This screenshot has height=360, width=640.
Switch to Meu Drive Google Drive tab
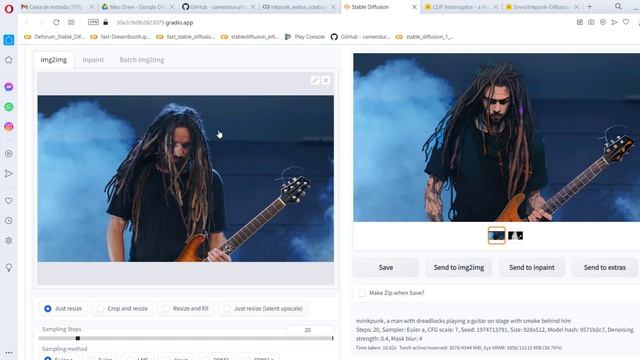[136, 7]
